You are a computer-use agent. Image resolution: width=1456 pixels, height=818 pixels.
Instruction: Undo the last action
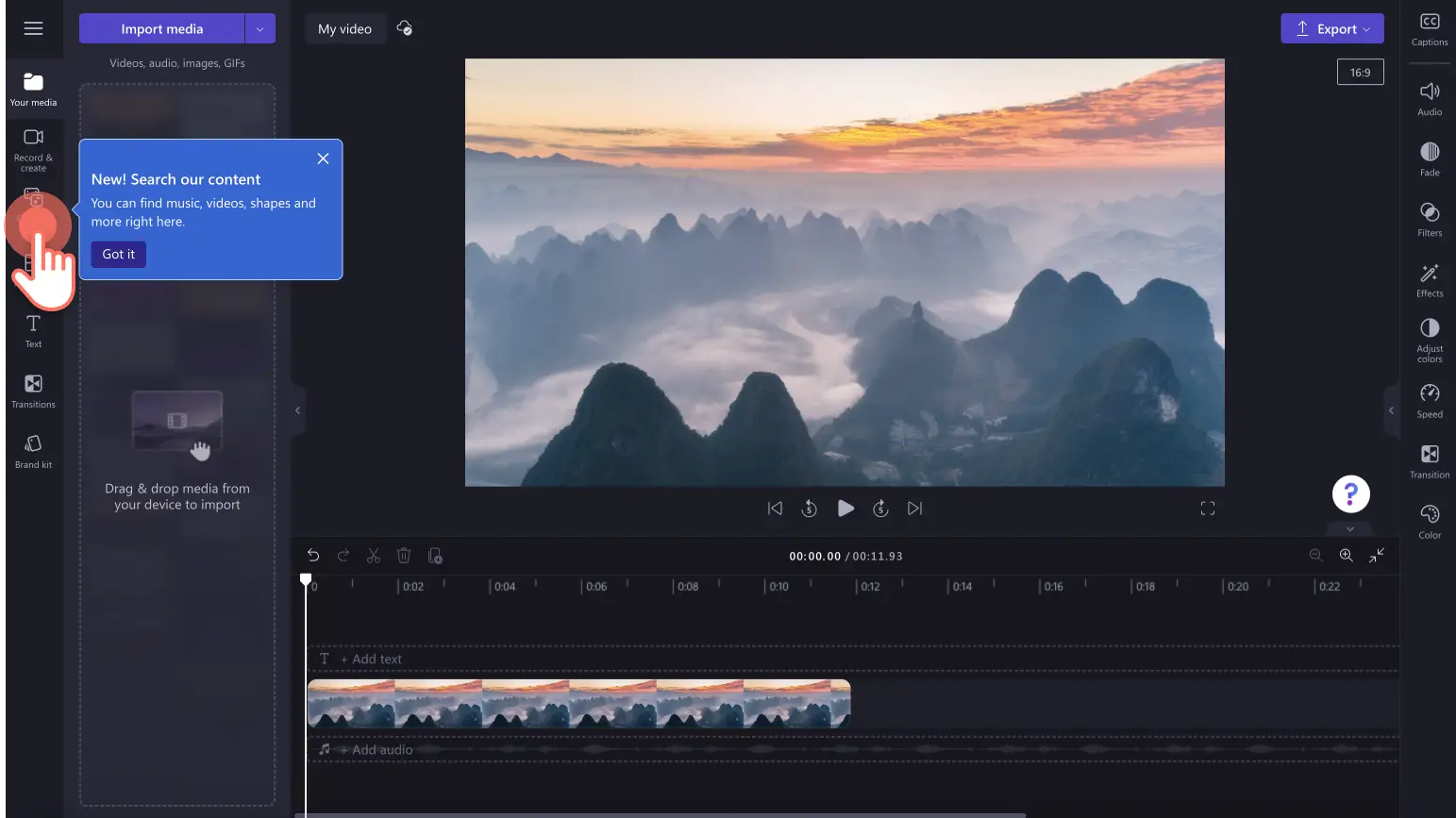click(313, 556)
